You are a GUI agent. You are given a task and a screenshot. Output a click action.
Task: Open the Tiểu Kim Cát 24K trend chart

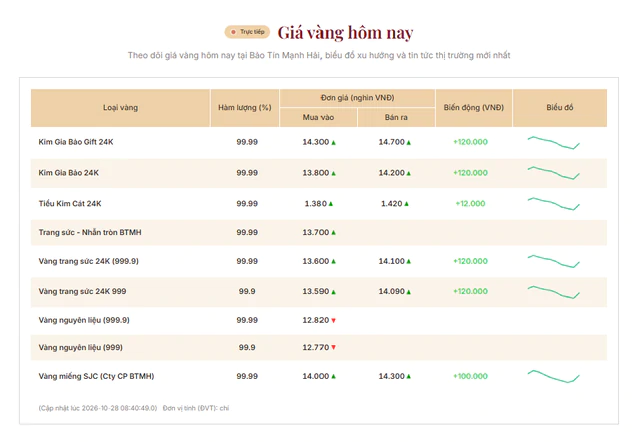[553, 204]
